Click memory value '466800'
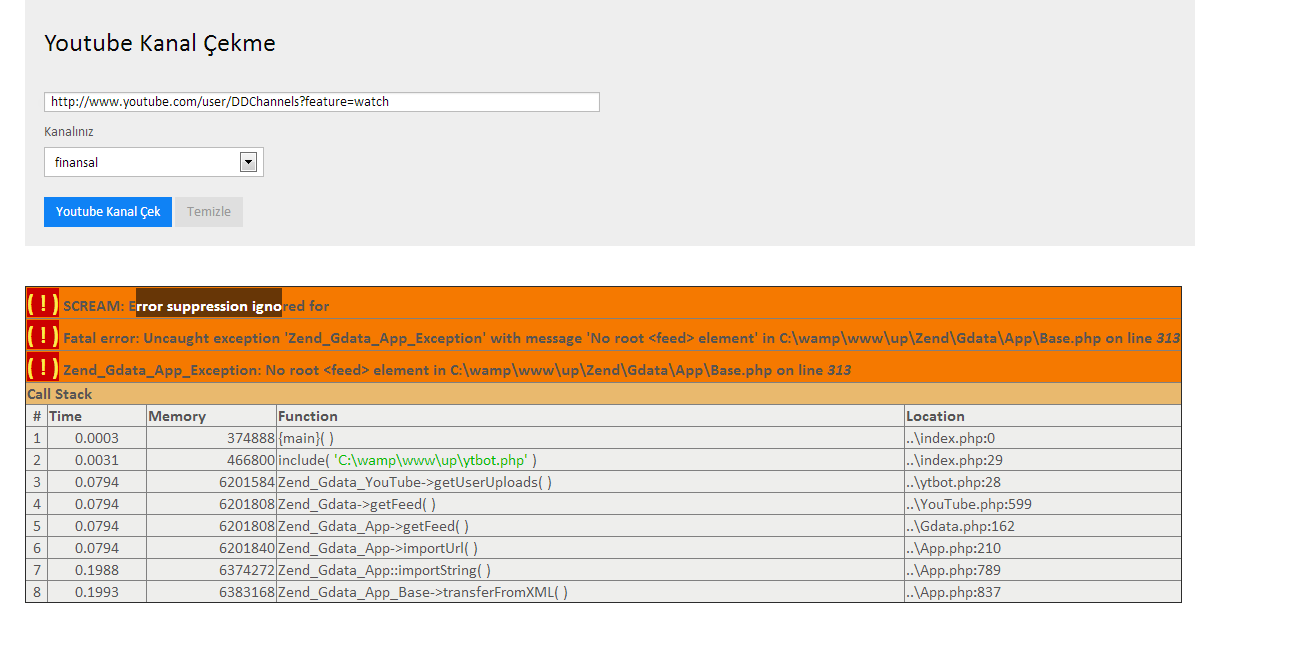This screenshot has height=662, width=1299. (251, 460)
